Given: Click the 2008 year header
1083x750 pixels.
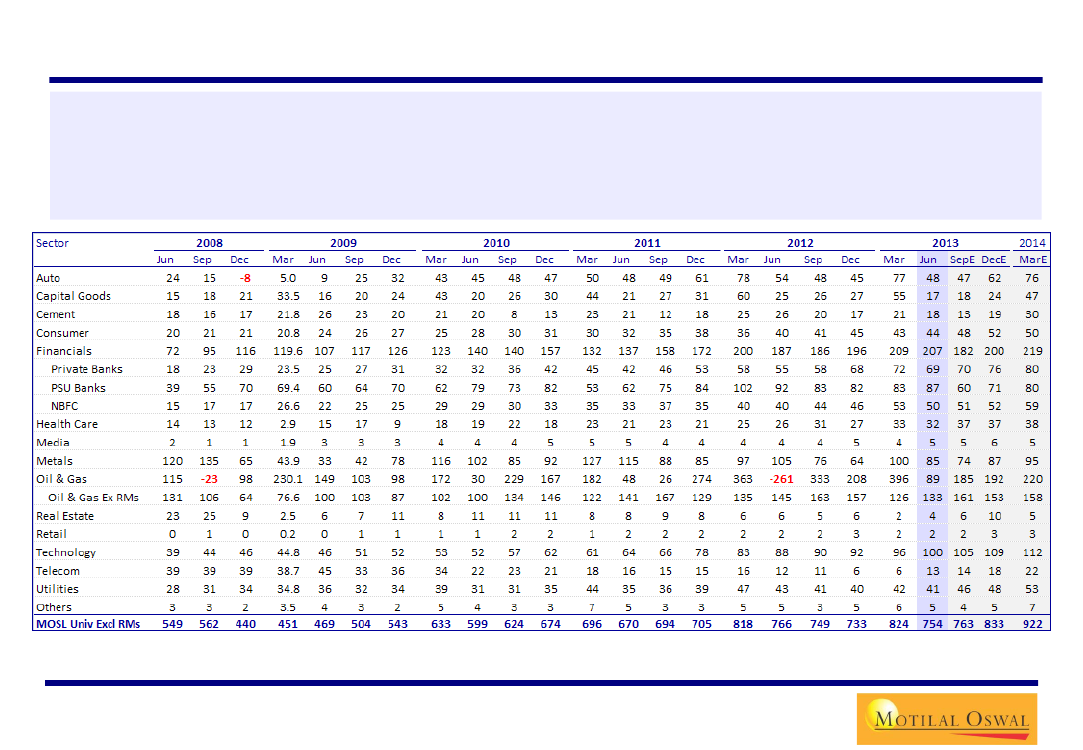Looking at the screenshot, I should pyautogui.click(x=210, y=243).
